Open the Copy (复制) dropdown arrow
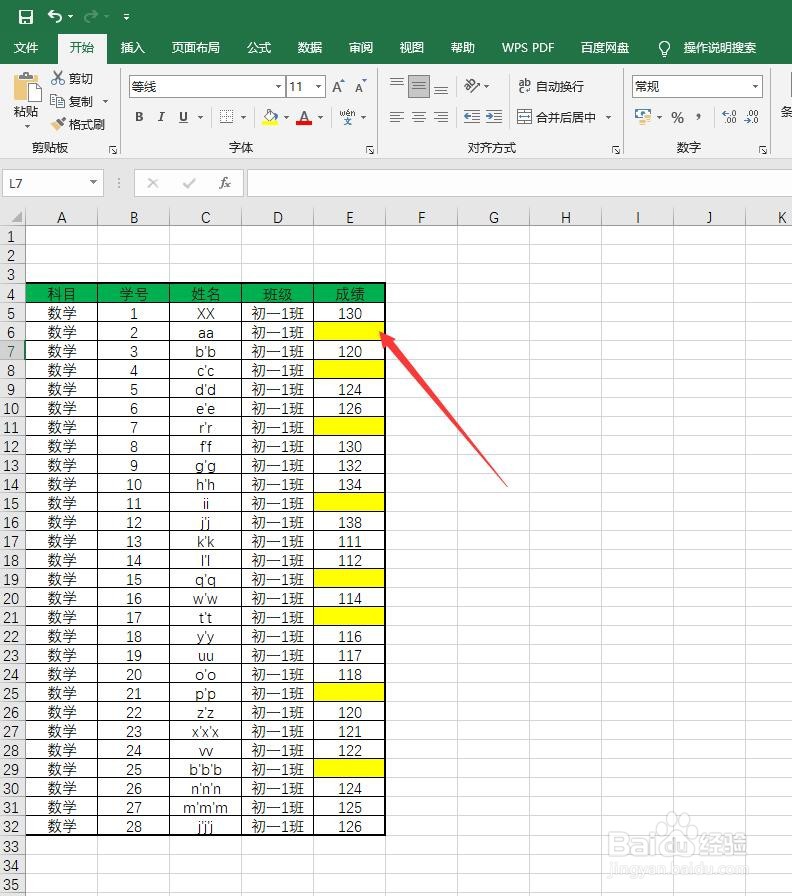This screenshot has height=896, width=792. click(105, 102)
